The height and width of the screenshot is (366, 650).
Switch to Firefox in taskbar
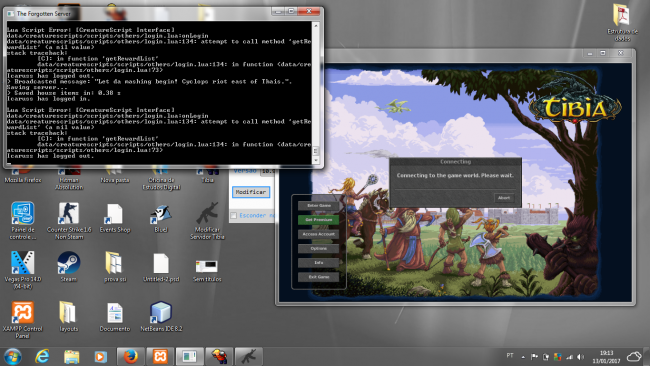tap(131, 356)
